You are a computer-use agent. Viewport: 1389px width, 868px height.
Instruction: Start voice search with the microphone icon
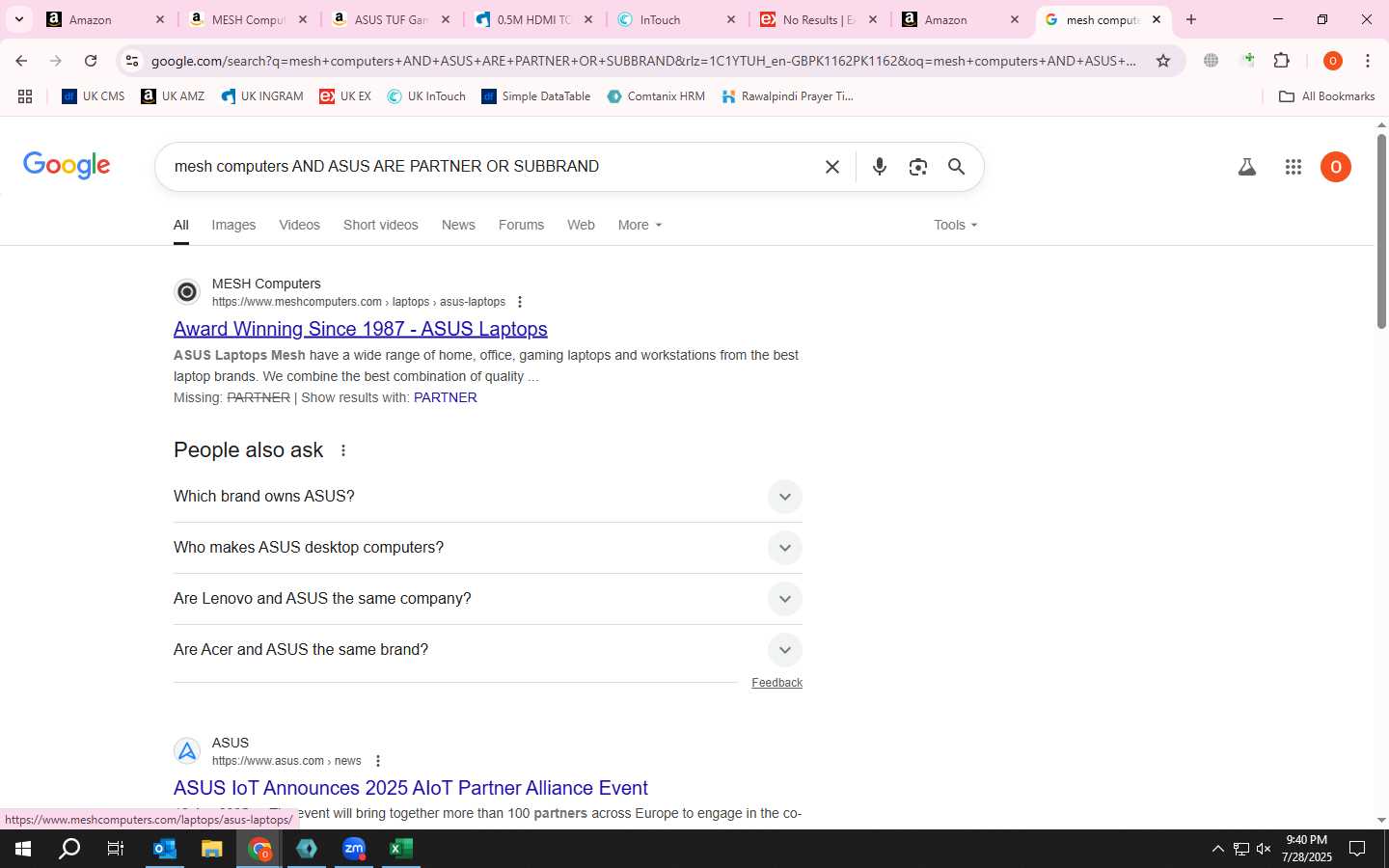click(x=880, y=167)
